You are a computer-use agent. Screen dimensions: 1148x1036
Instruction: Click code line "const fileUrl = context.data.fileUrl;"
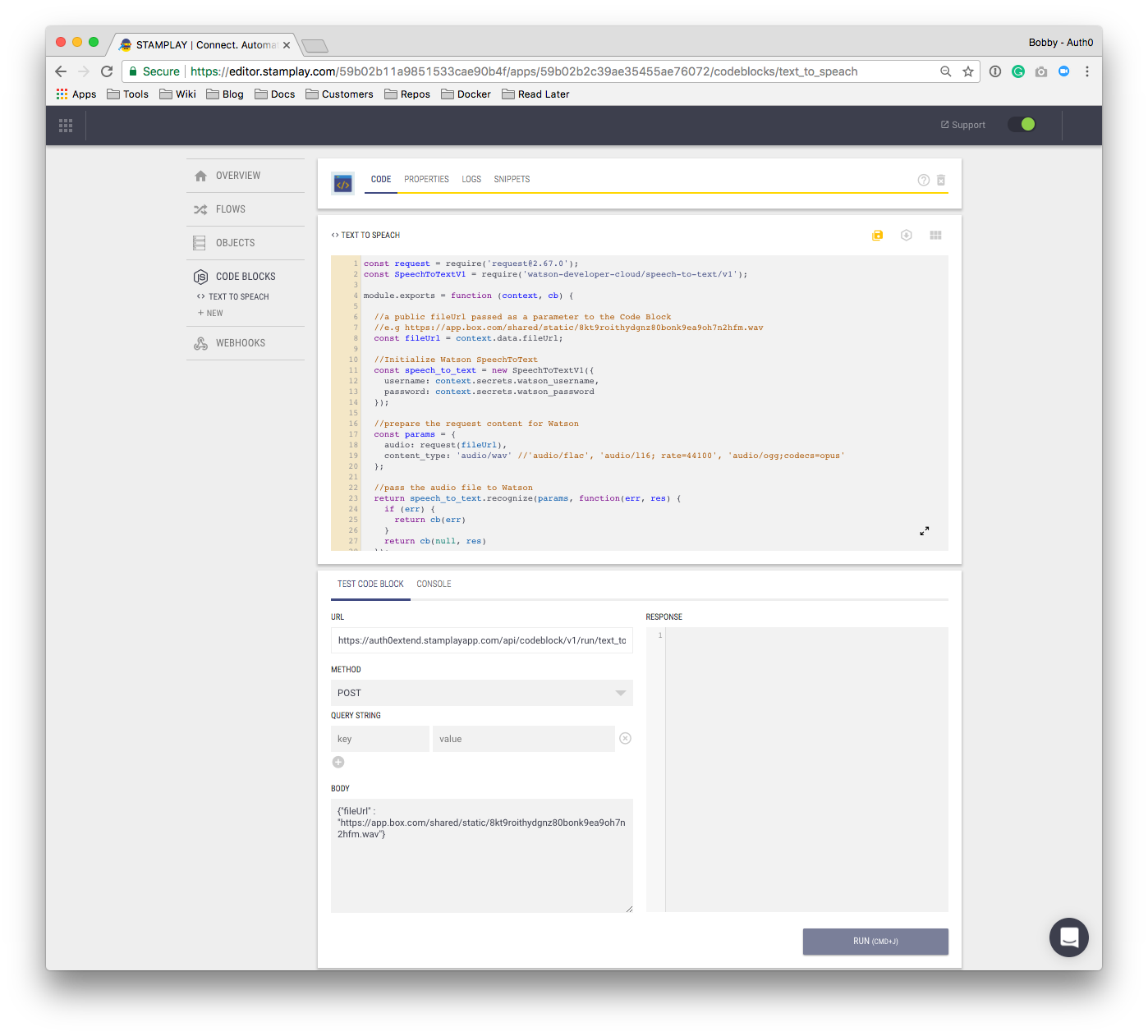coord(469,338)
